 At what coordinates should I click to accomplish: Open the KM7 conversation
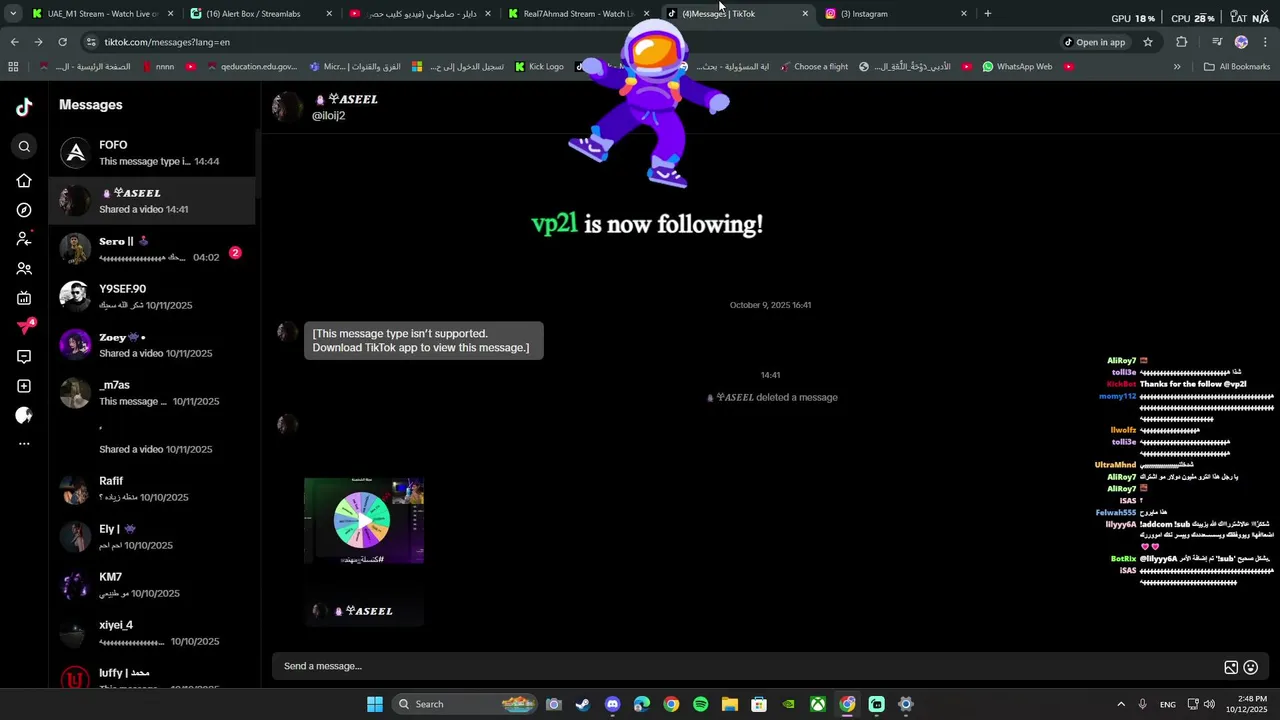(x=152, y=585)
